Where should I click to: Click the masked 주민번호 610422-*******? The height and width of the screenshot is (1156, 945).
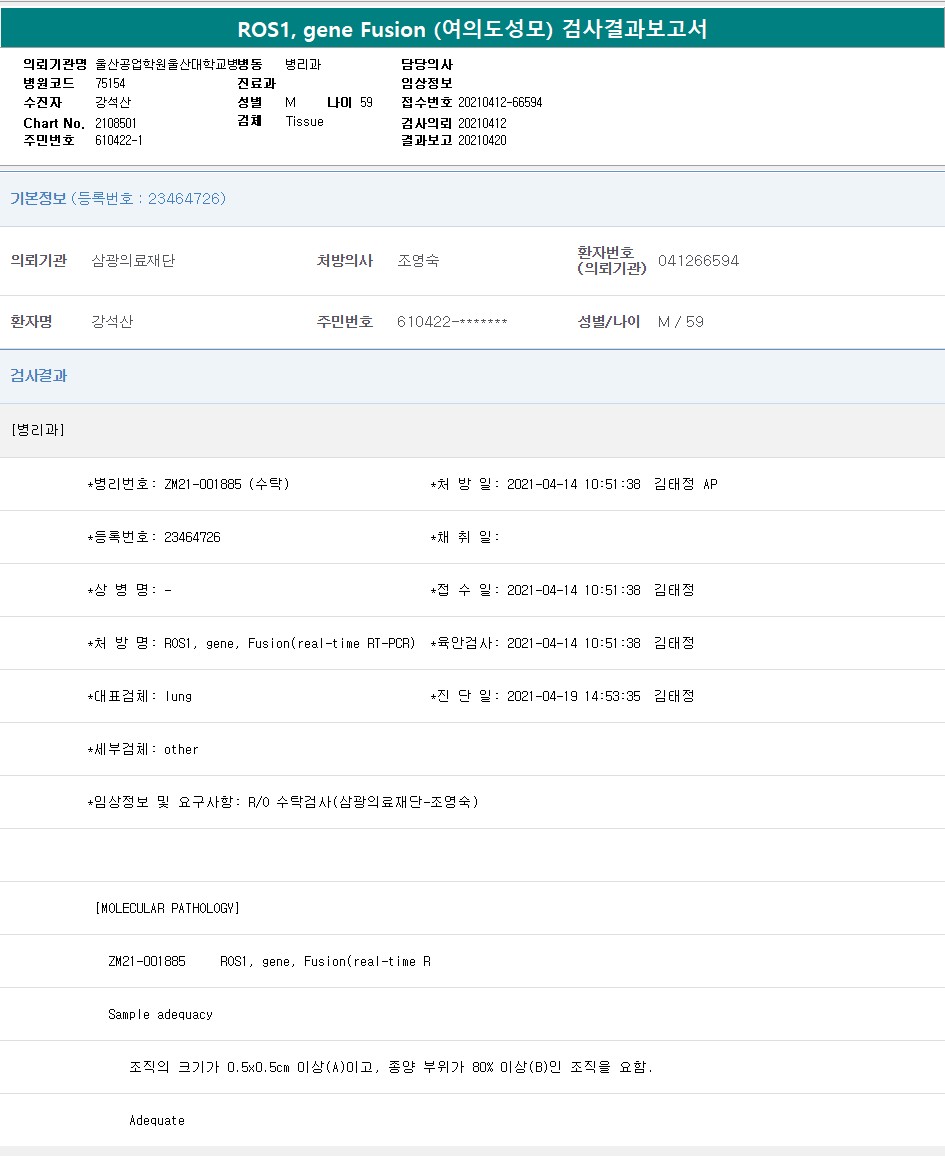pyautogui.click(x=452, y=322)
